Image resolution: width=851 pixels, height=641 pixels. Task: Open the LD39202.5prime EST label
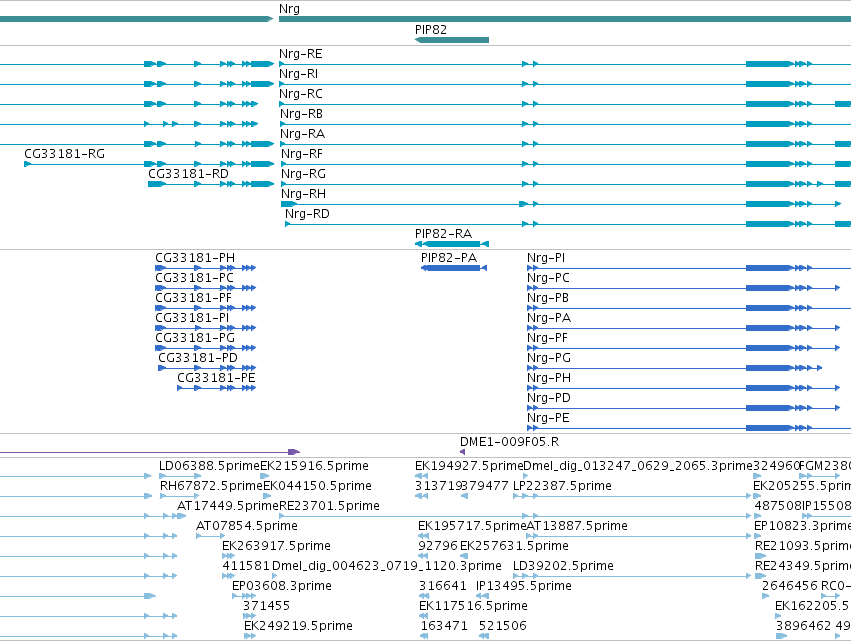point(563,566)
